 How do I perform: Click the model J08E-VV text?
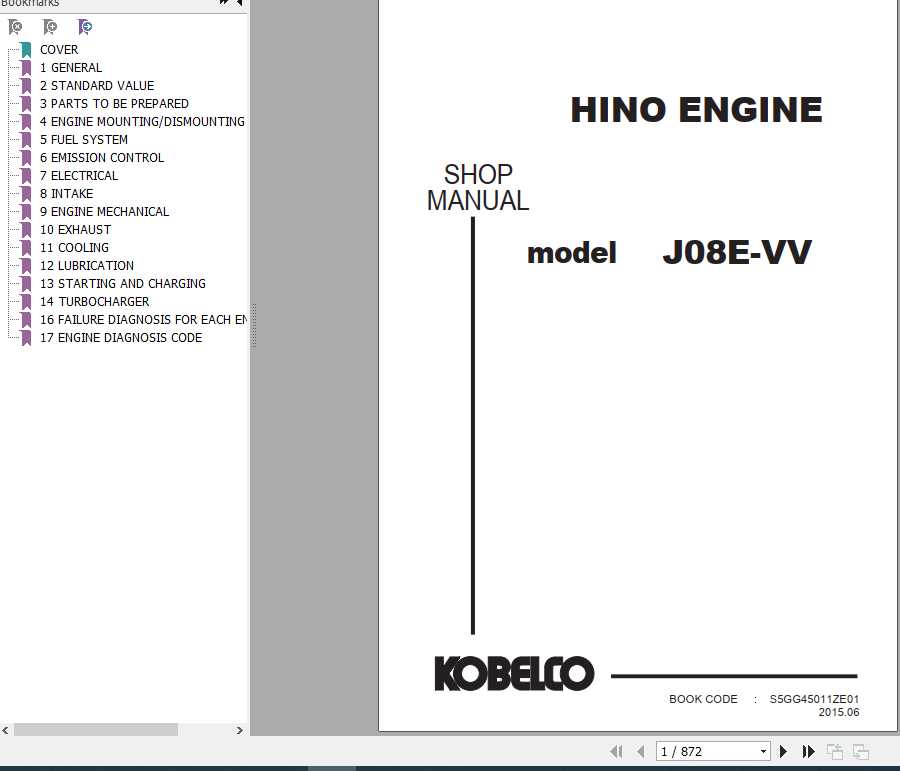point(669,253)
